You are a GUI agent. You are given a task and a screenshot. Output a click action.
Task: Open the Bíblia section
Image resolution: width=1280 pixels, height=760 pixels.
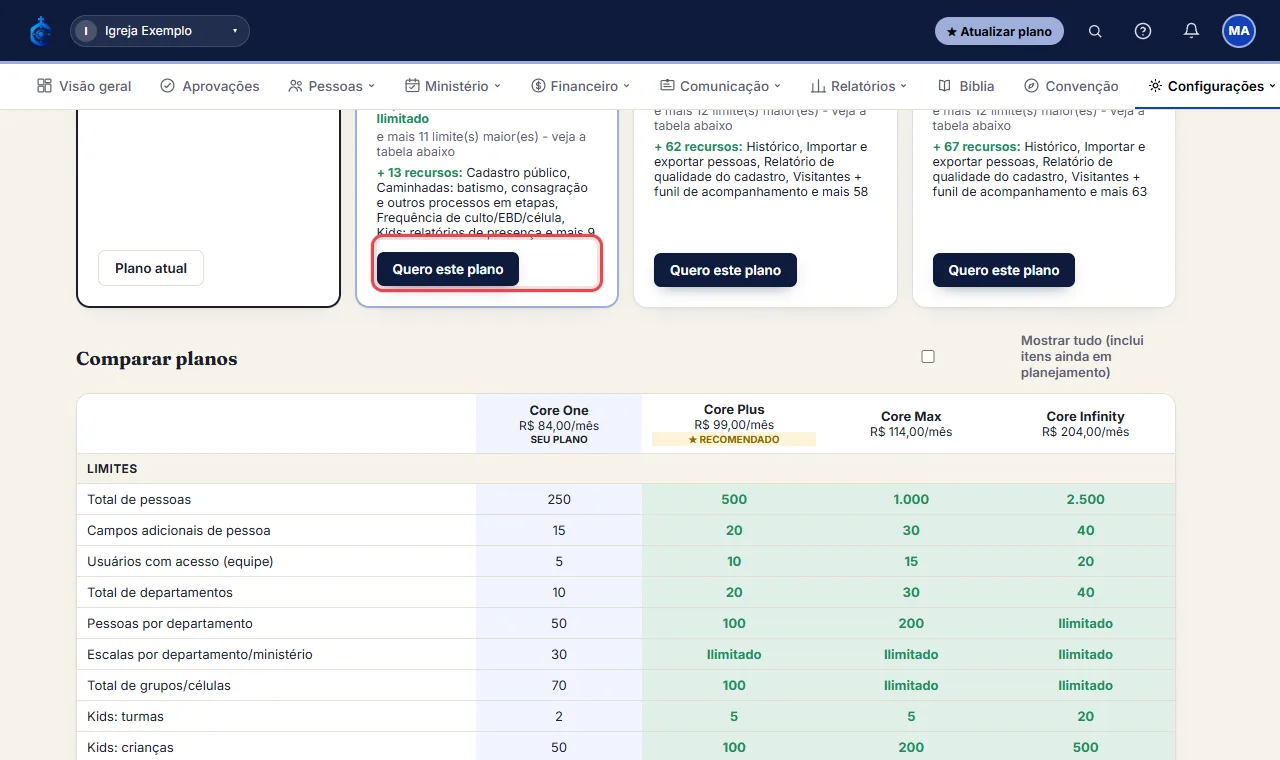click(x=966, y=86)
